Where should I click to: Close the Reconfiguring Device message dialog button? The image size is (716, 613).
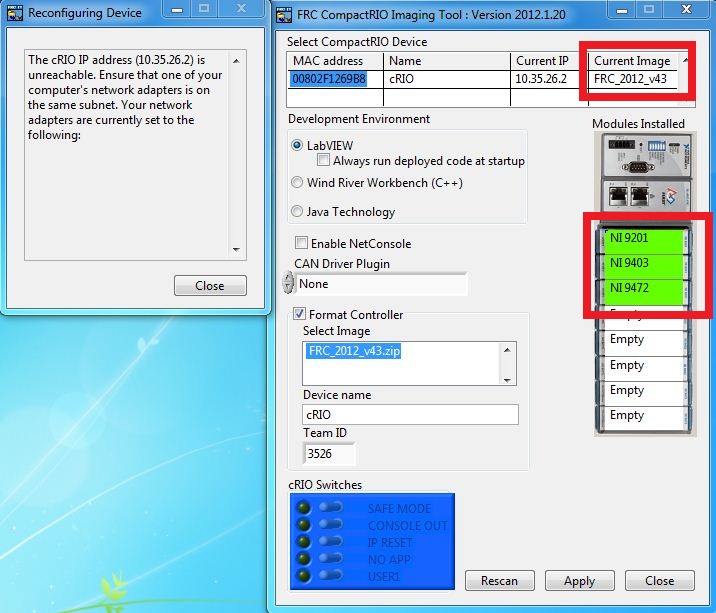tap(210, 285)
